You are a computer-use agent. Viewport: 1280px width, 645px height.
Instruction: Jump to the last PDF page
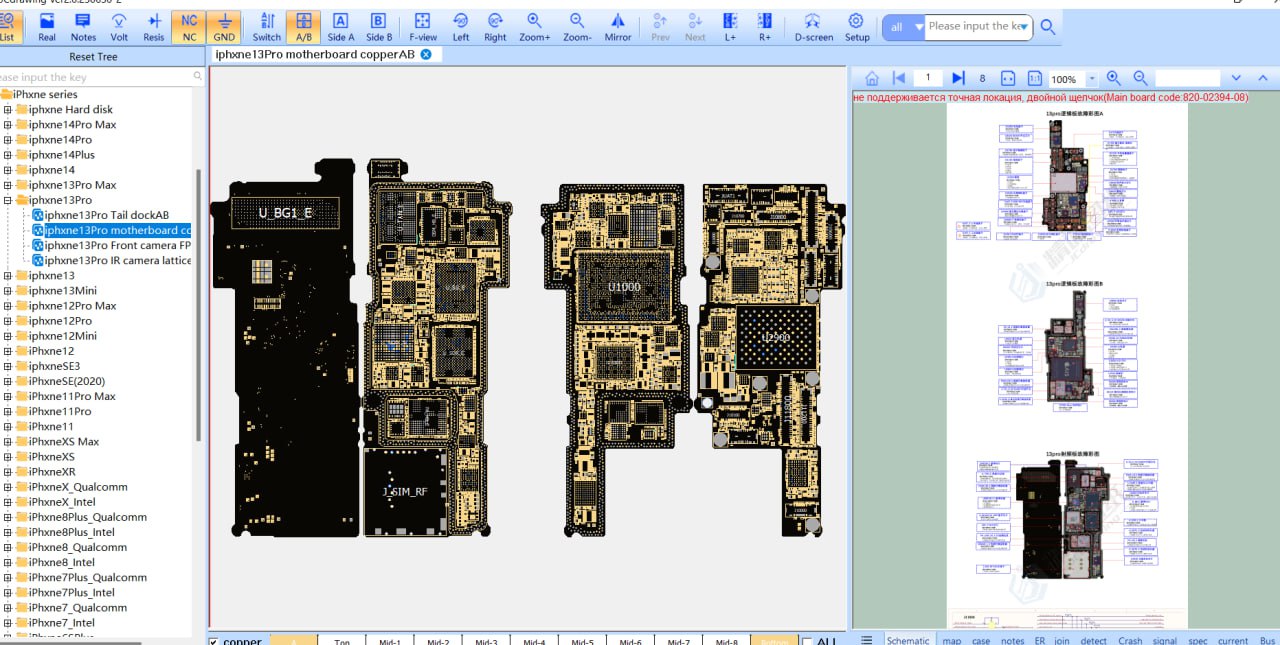coord(958,78)
